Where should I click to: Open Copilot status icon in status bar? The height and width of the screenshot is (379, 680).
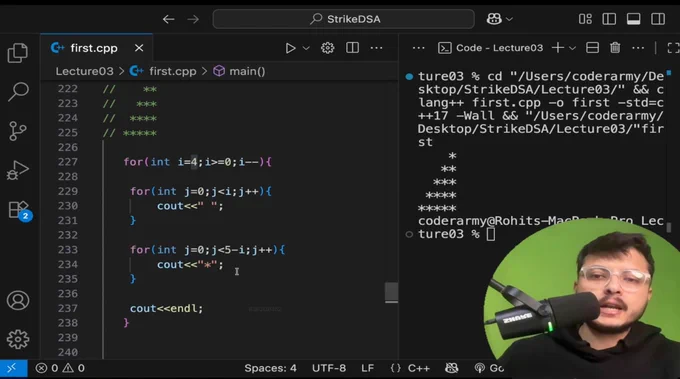coord(451,368)
